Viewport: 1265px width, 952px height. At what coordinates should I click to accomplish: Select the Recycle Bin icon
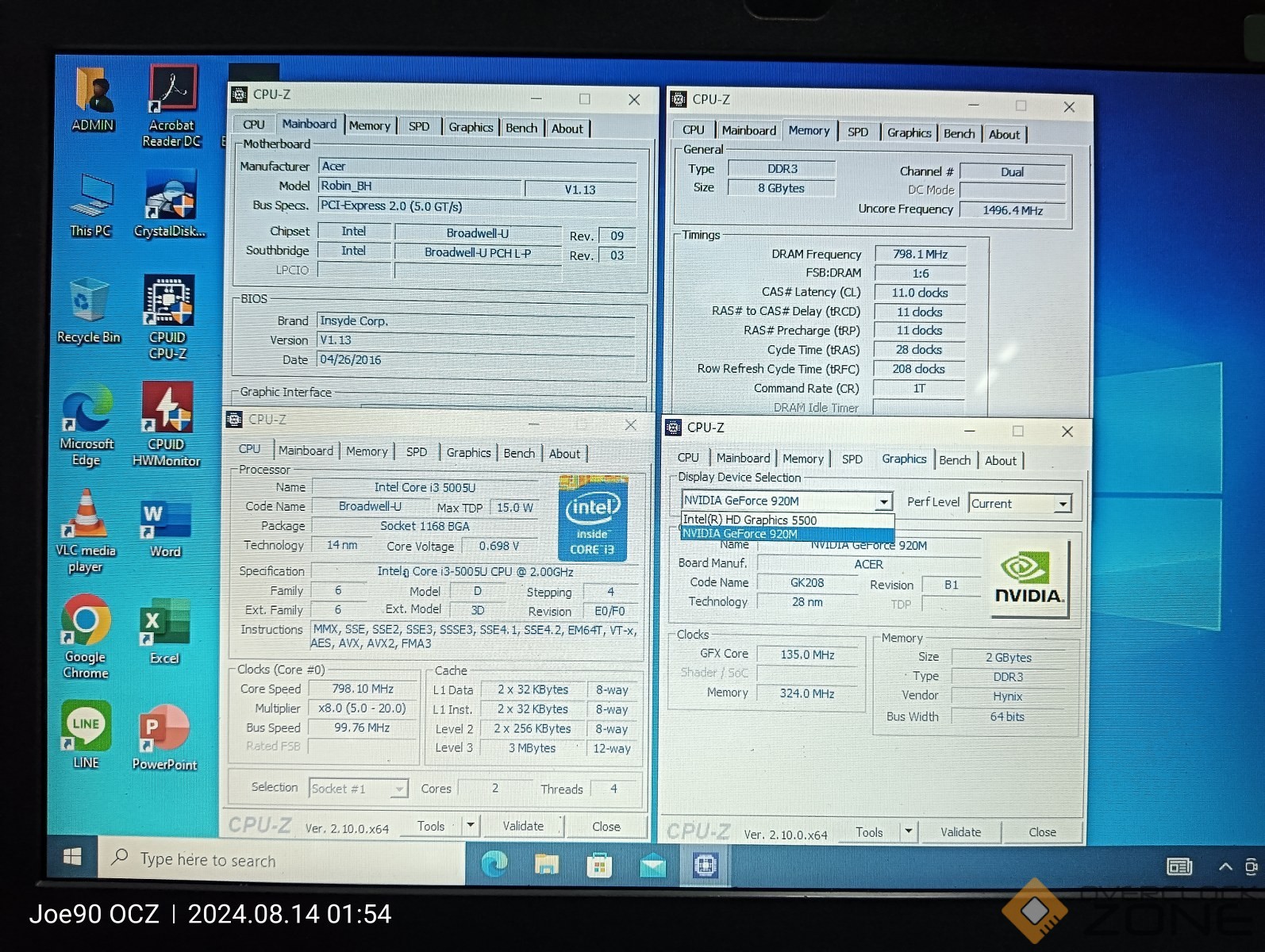point(89,311)
